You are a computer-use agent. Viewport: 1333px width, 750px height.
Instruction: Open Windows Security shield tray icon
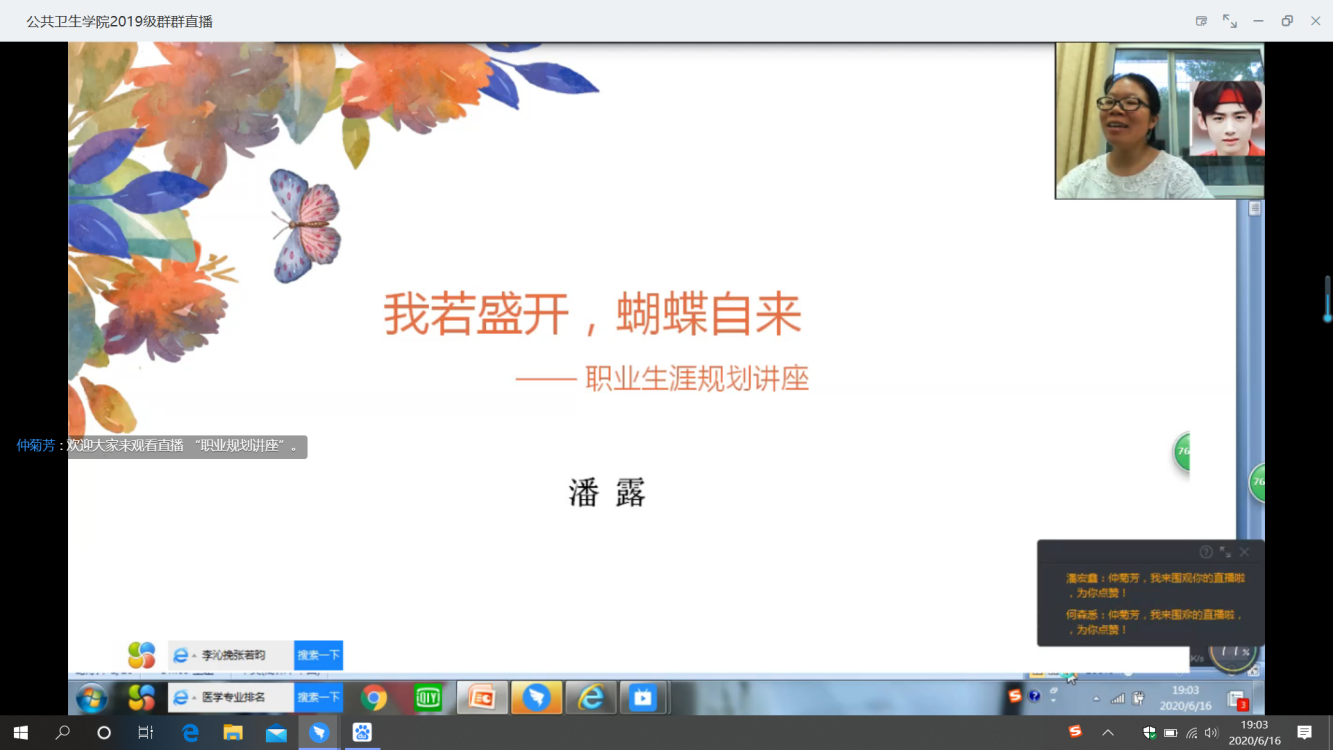click(1149, 733)
